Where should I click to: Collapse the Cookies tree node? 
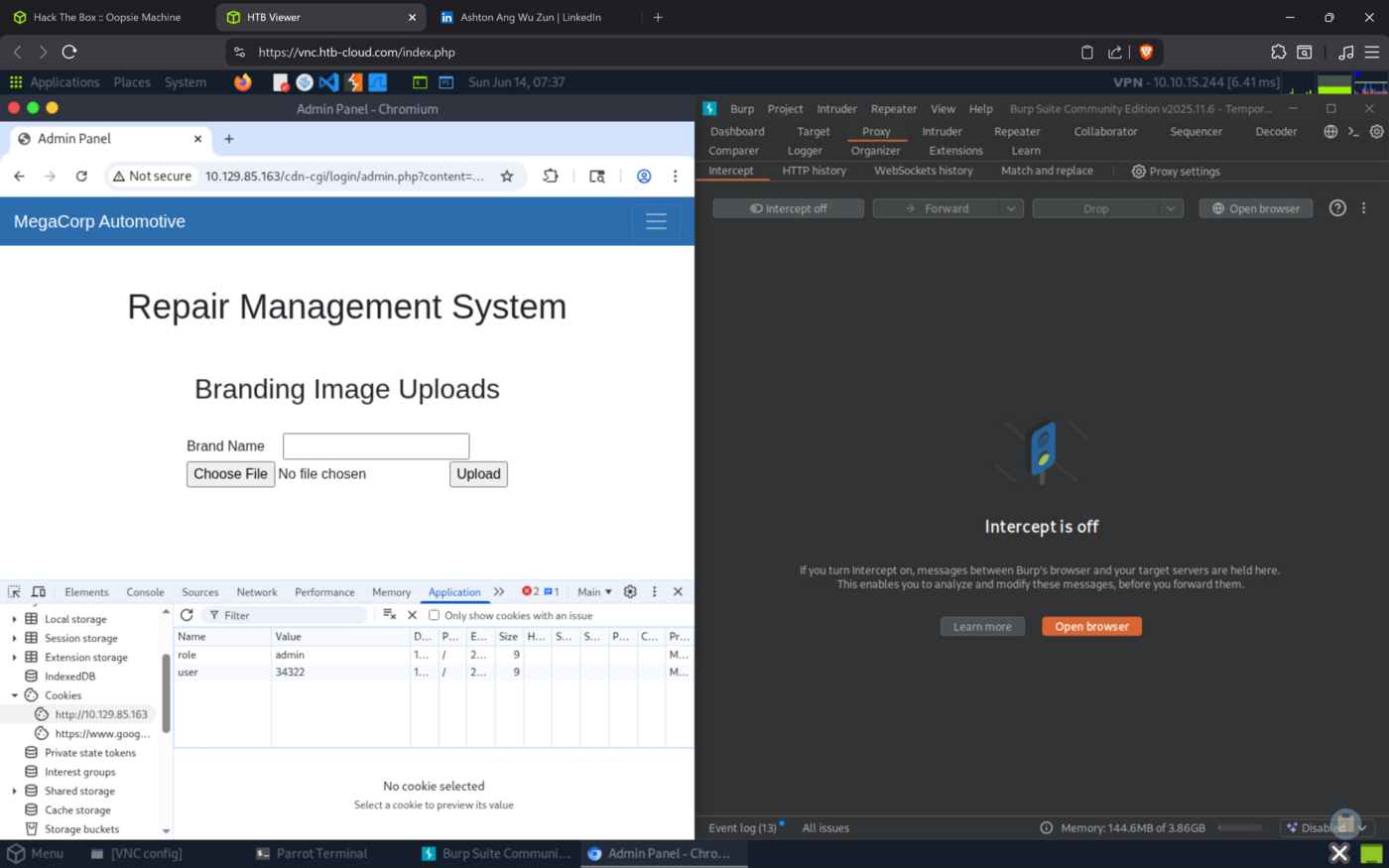pyautogui.click(x=14, y=695)
